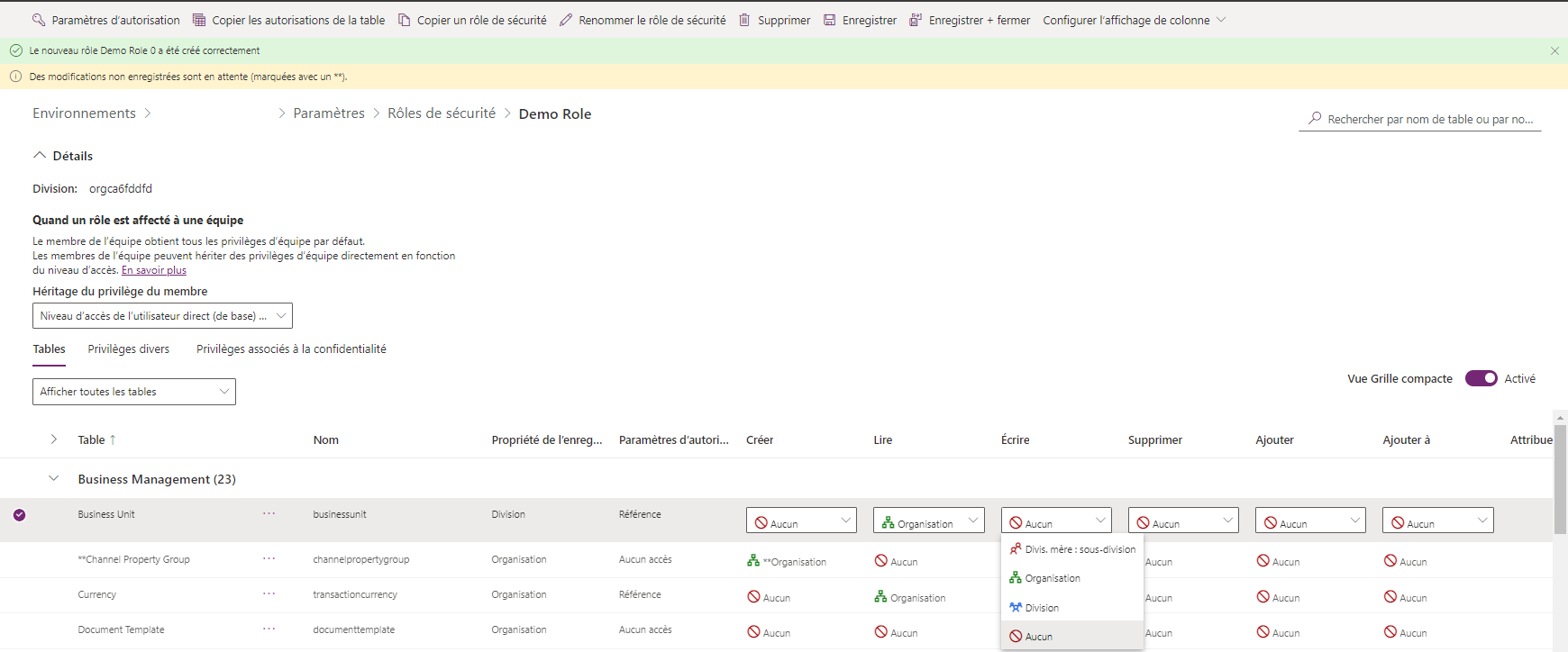Follow the En savoir plus link

click(154, 270)
